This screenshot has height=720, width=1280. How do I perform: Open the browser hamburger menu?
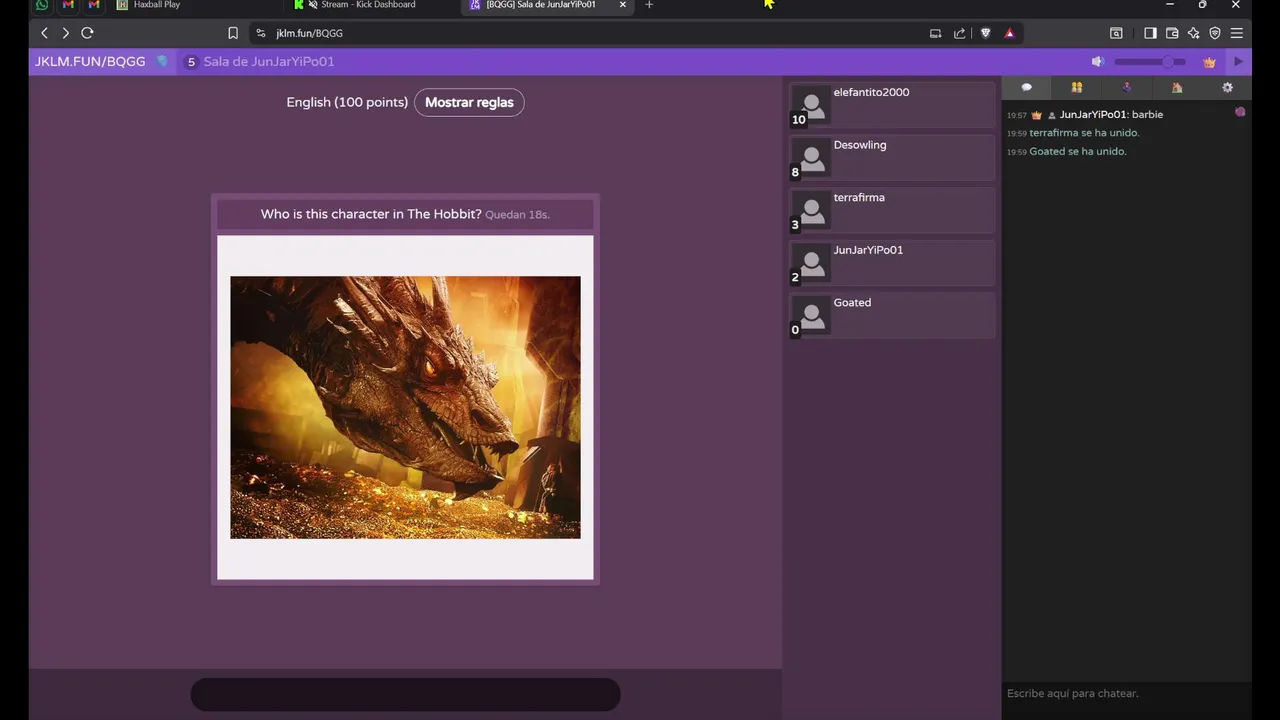click(x=1237, y=33)
